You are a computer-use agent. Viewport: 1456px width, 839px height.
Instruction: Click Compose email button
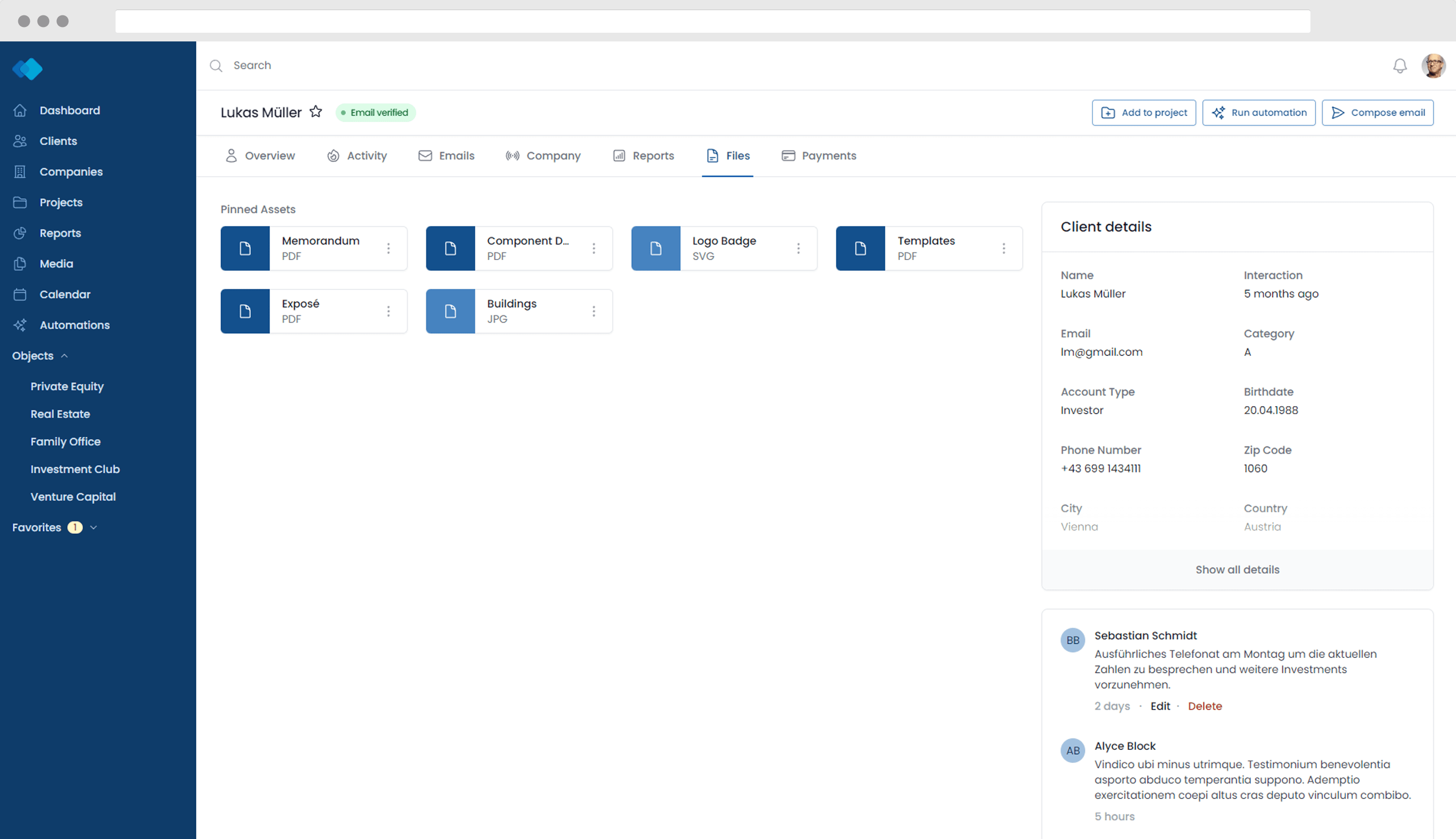coord(1377,112)
